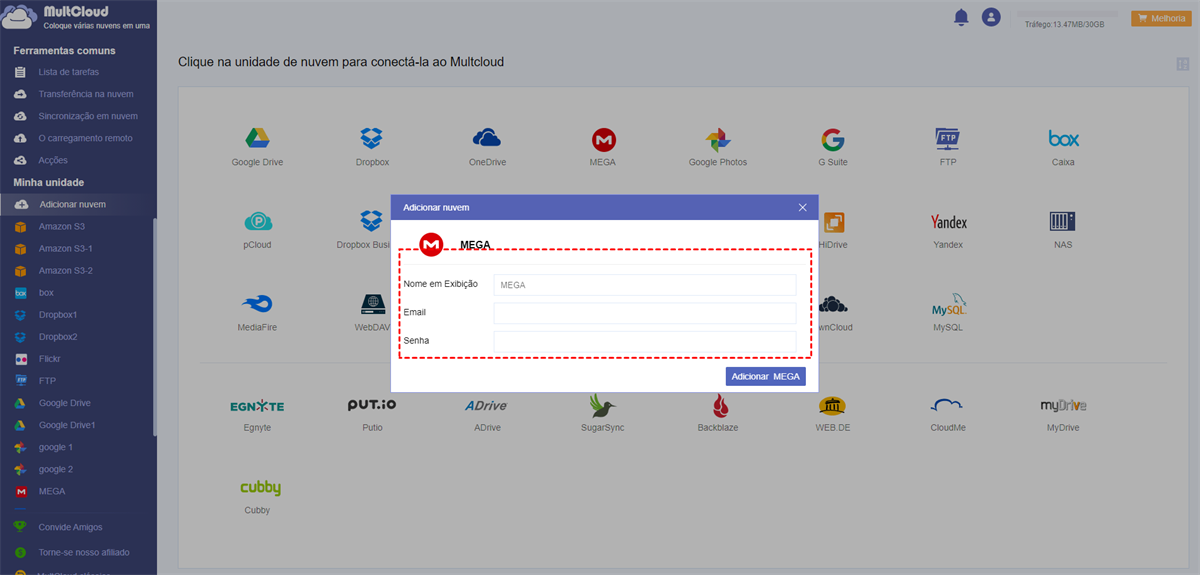Screen dimensions: 1200x575
Task: Select the OneDrive cloud icon
Action: pyautogui.click(x=487, y=139)
